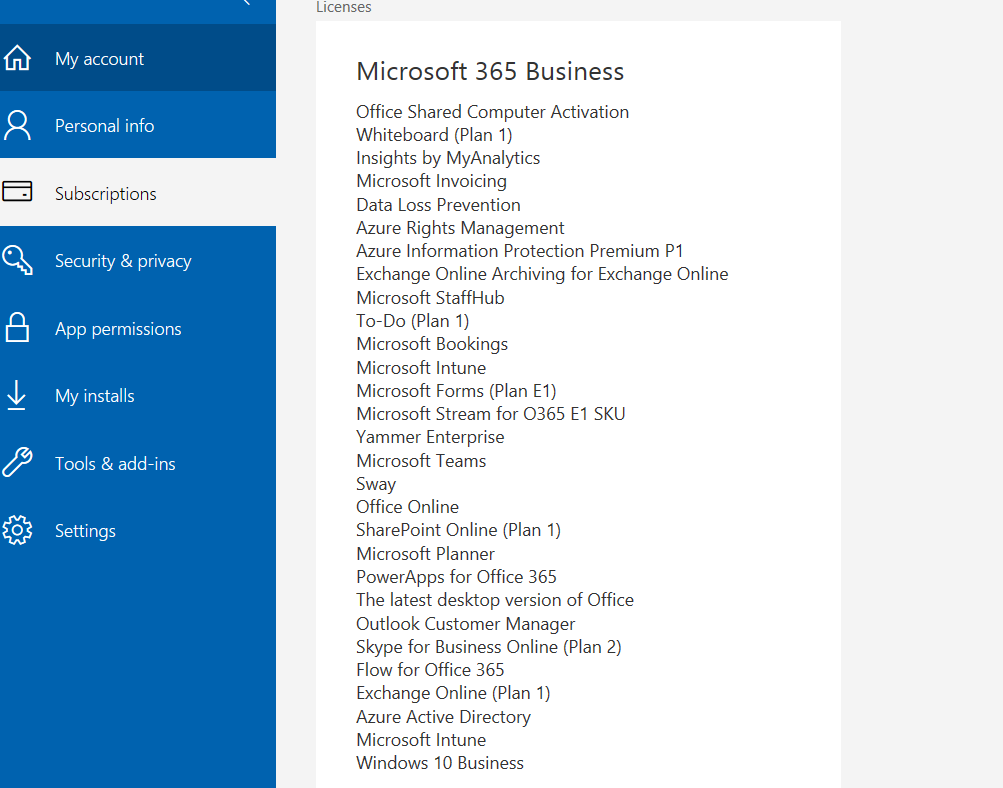
Task: Click 'Yammer Enterprise' entry
Action: [430, 437]
